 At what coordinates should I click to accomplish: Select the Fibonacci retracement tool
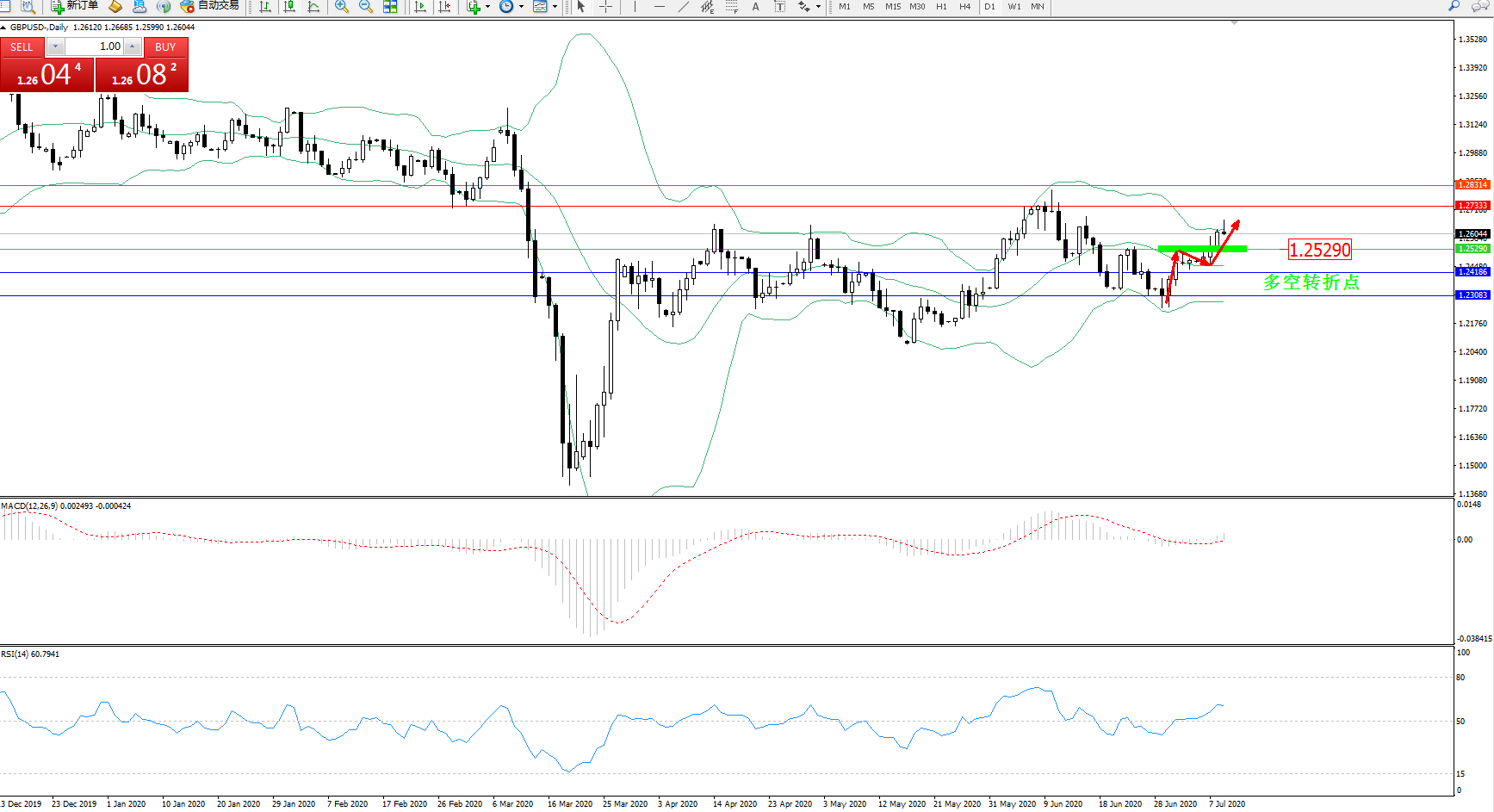point(731,6)
